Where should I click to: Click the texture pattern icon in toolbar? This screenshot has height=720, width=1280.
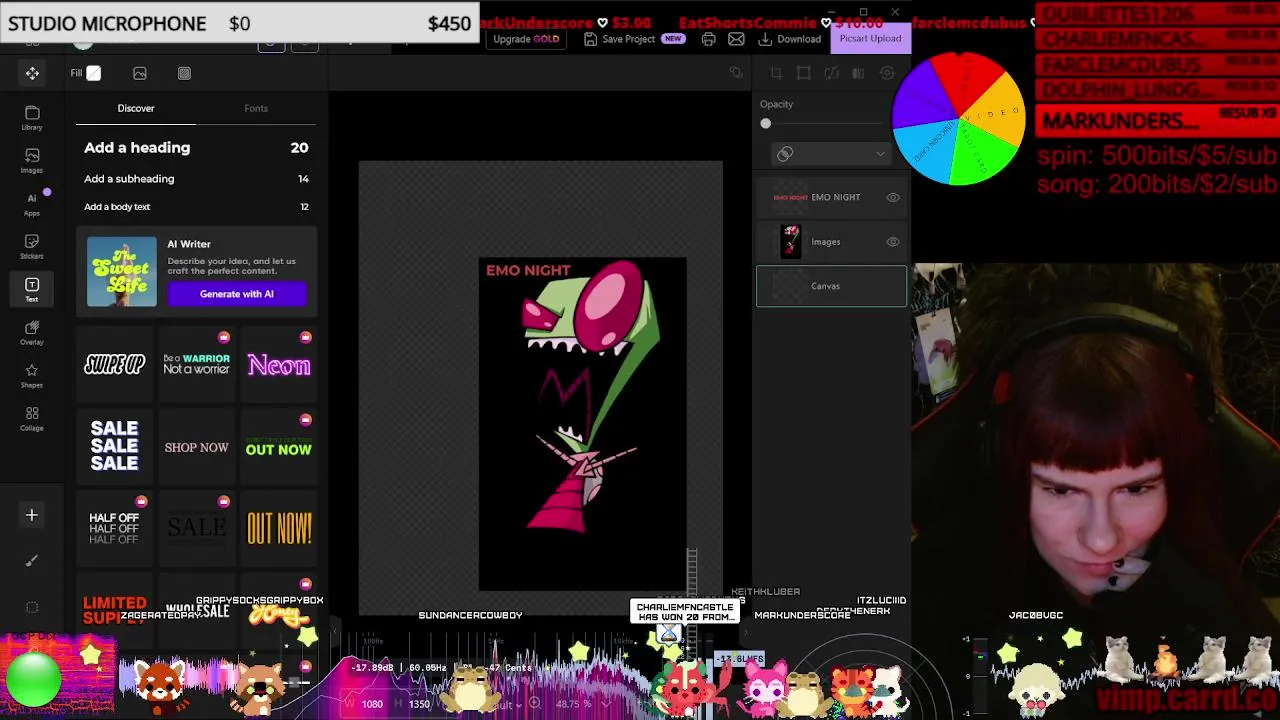184,73
